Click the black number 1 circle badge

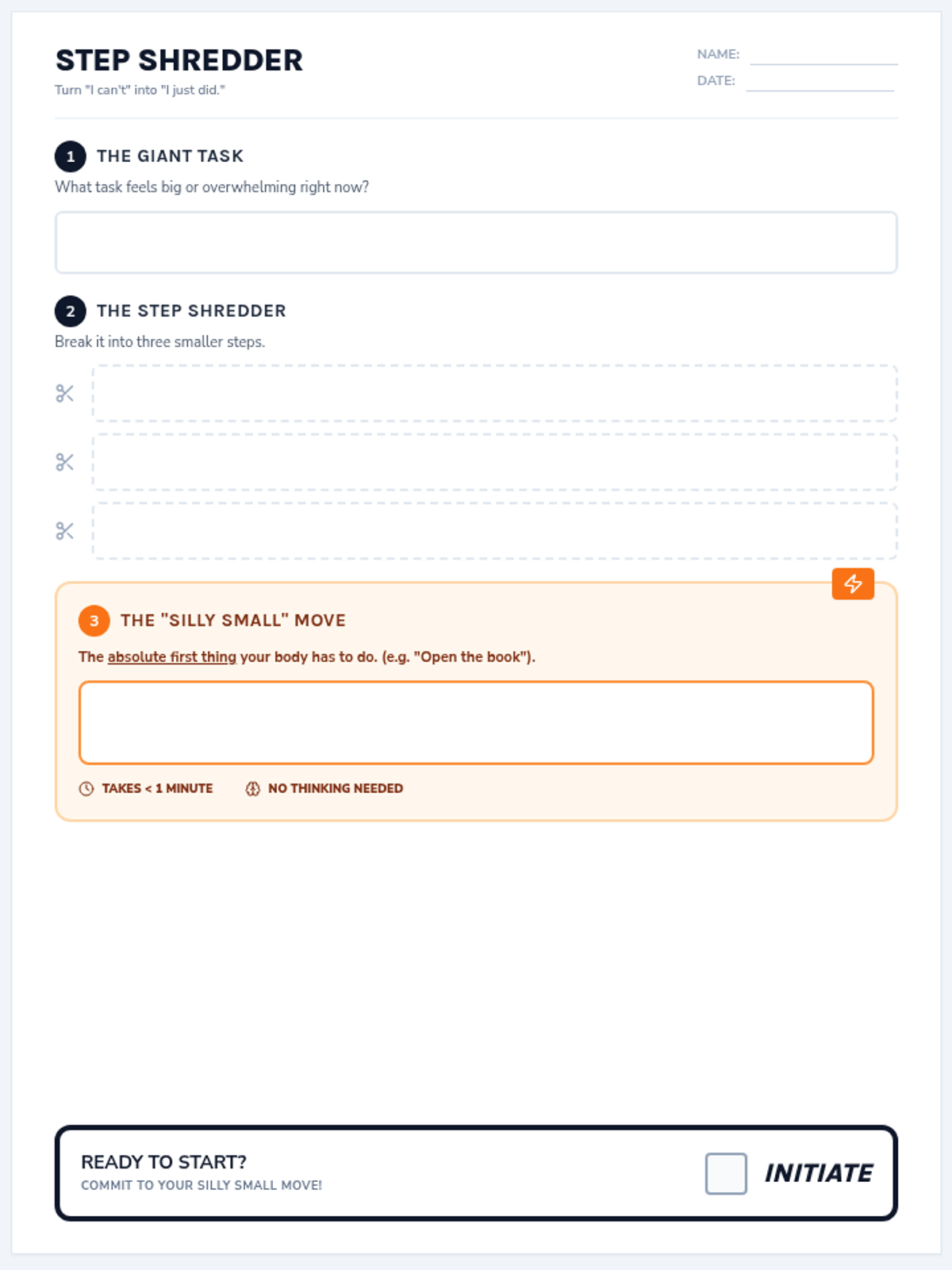pos(71,156)
